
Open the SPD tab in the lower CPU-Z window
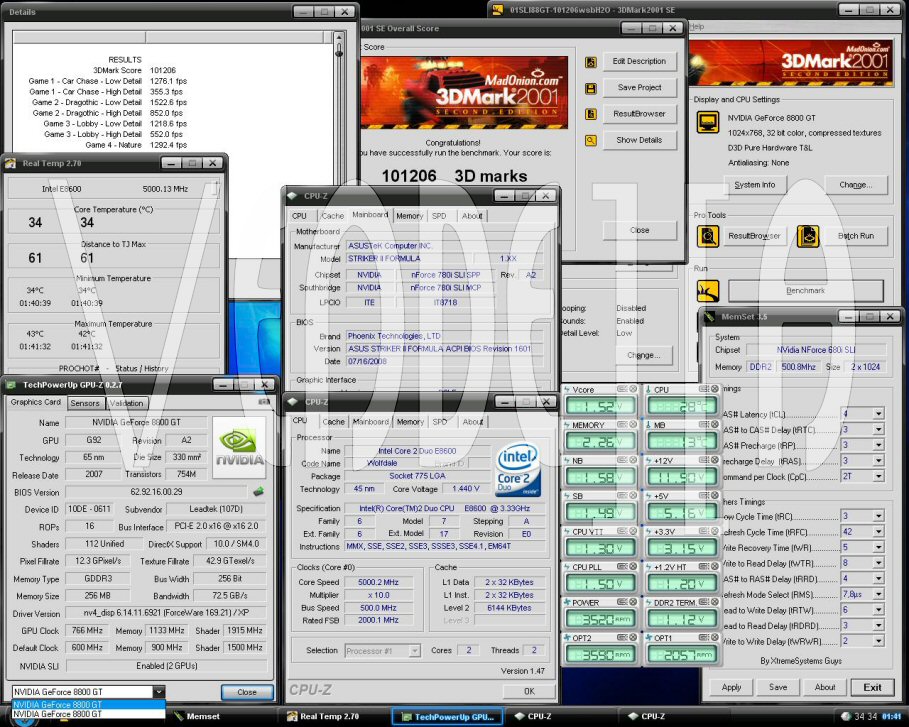click(x=439, y=422)
